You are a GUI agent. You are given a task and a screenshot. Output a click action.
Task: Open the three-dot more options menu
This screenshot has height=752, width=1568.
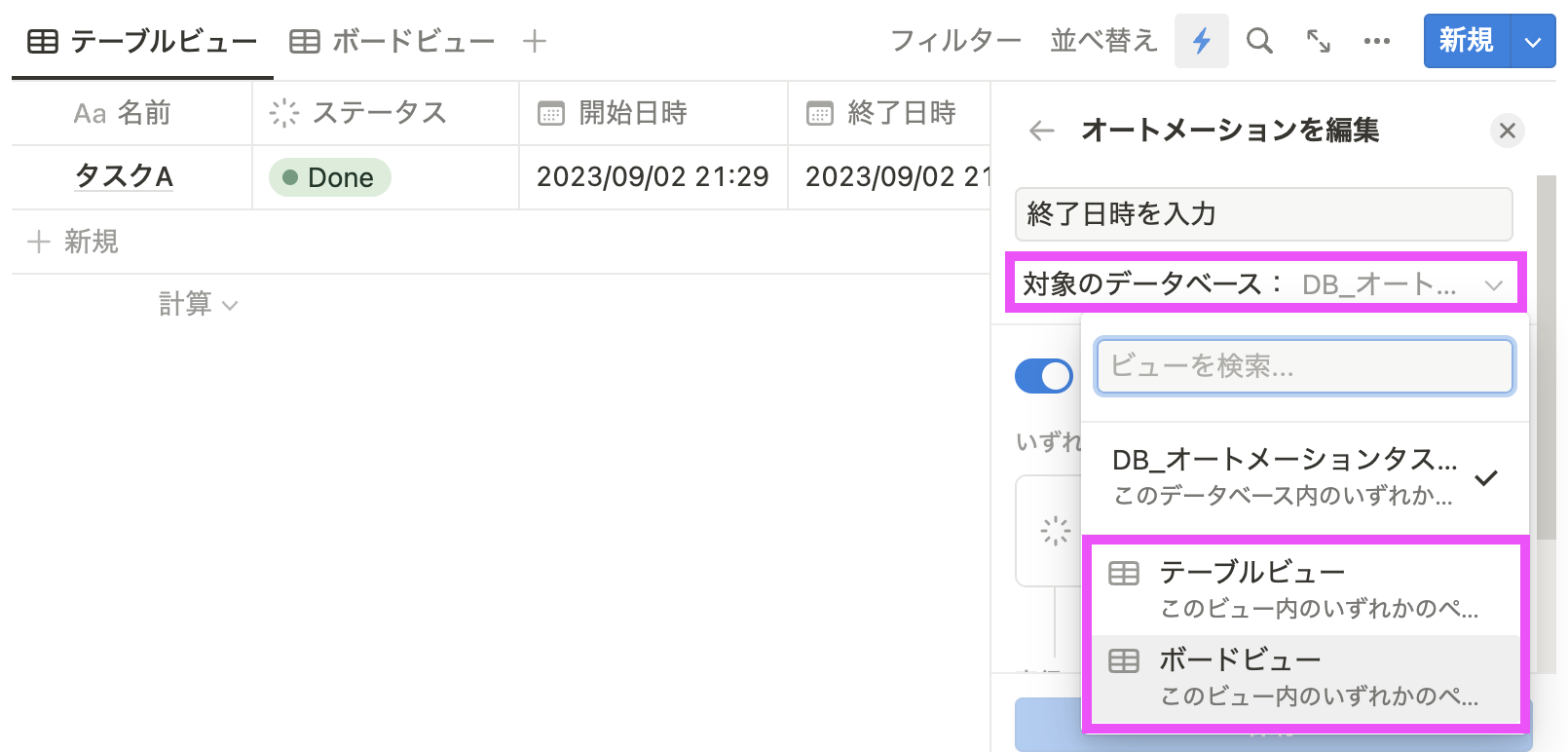pos(1376,41)
